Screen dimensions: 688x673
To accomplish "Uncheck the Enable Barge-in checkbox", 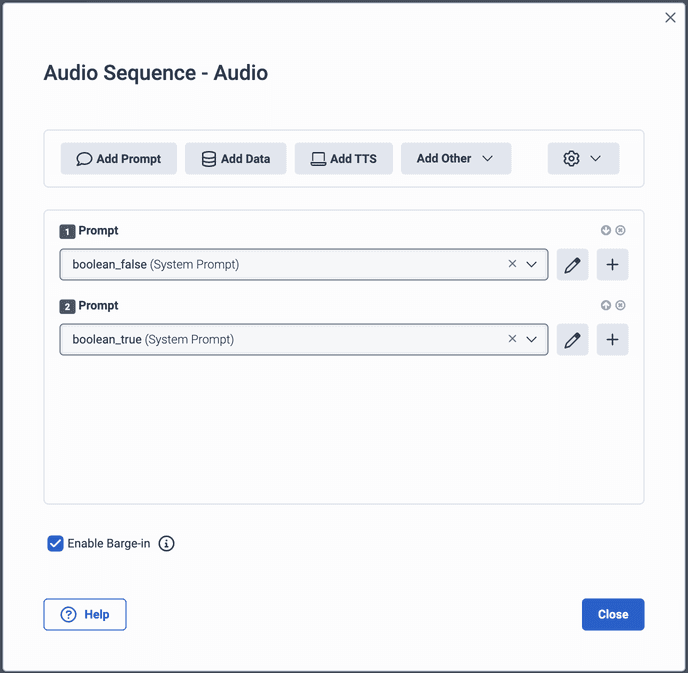I will click(56, 544).
